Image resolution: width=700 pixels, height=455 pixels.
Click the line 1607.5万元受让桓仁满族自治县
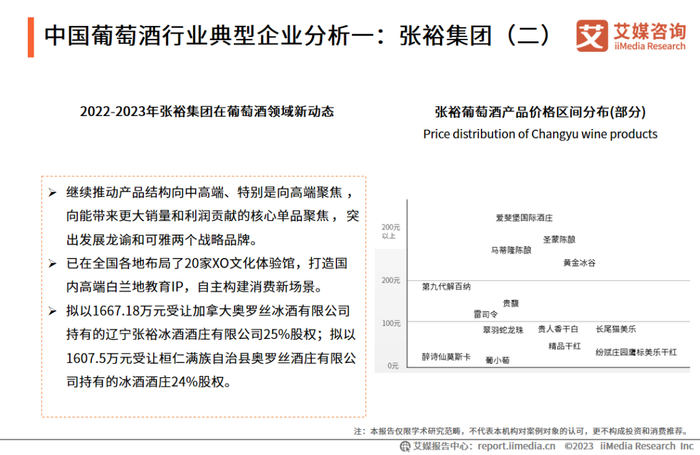tap(211, 358)
